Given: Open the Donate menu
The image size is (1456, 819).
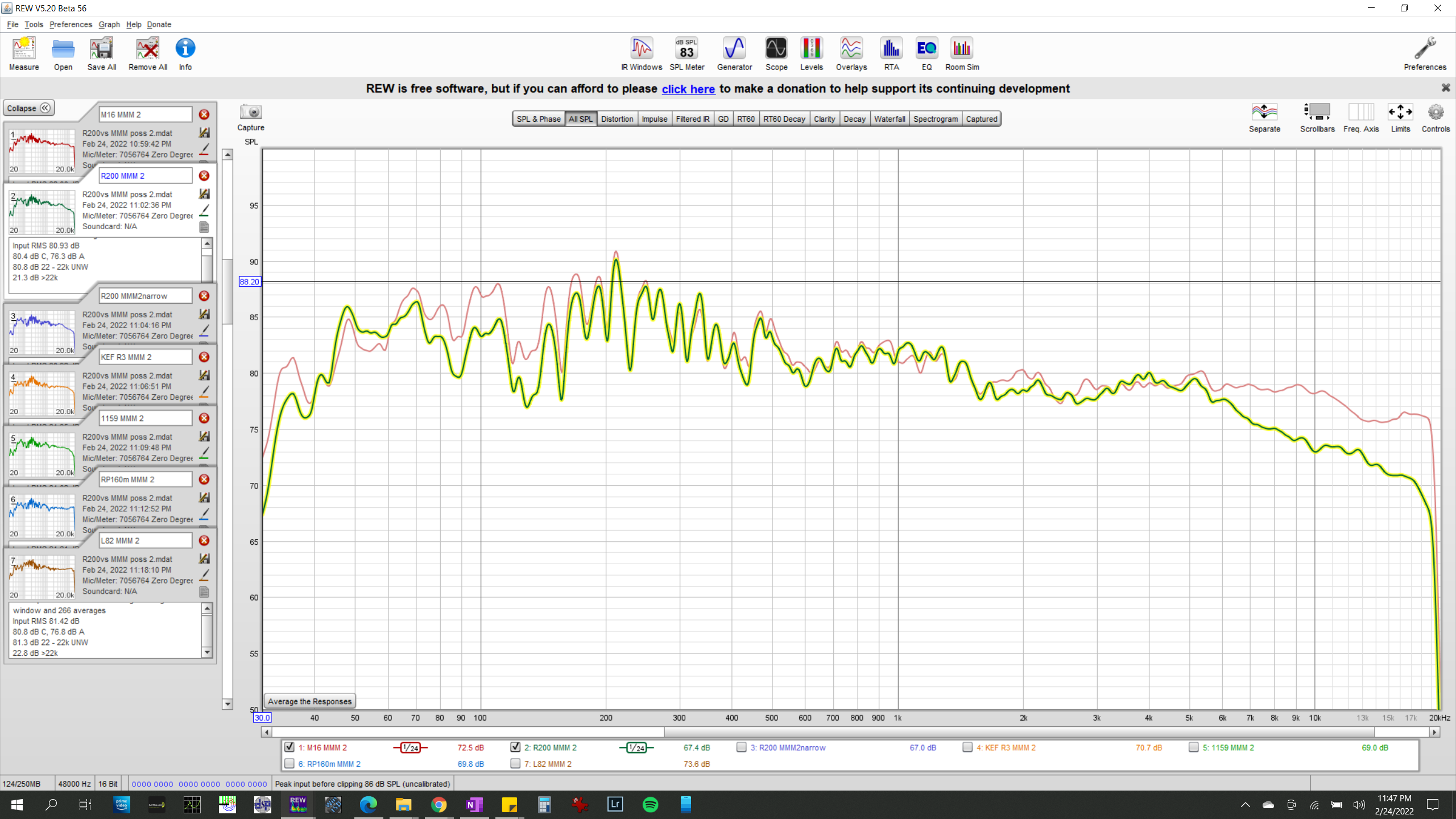Looking at the screenshot, I should click(159, 24).
